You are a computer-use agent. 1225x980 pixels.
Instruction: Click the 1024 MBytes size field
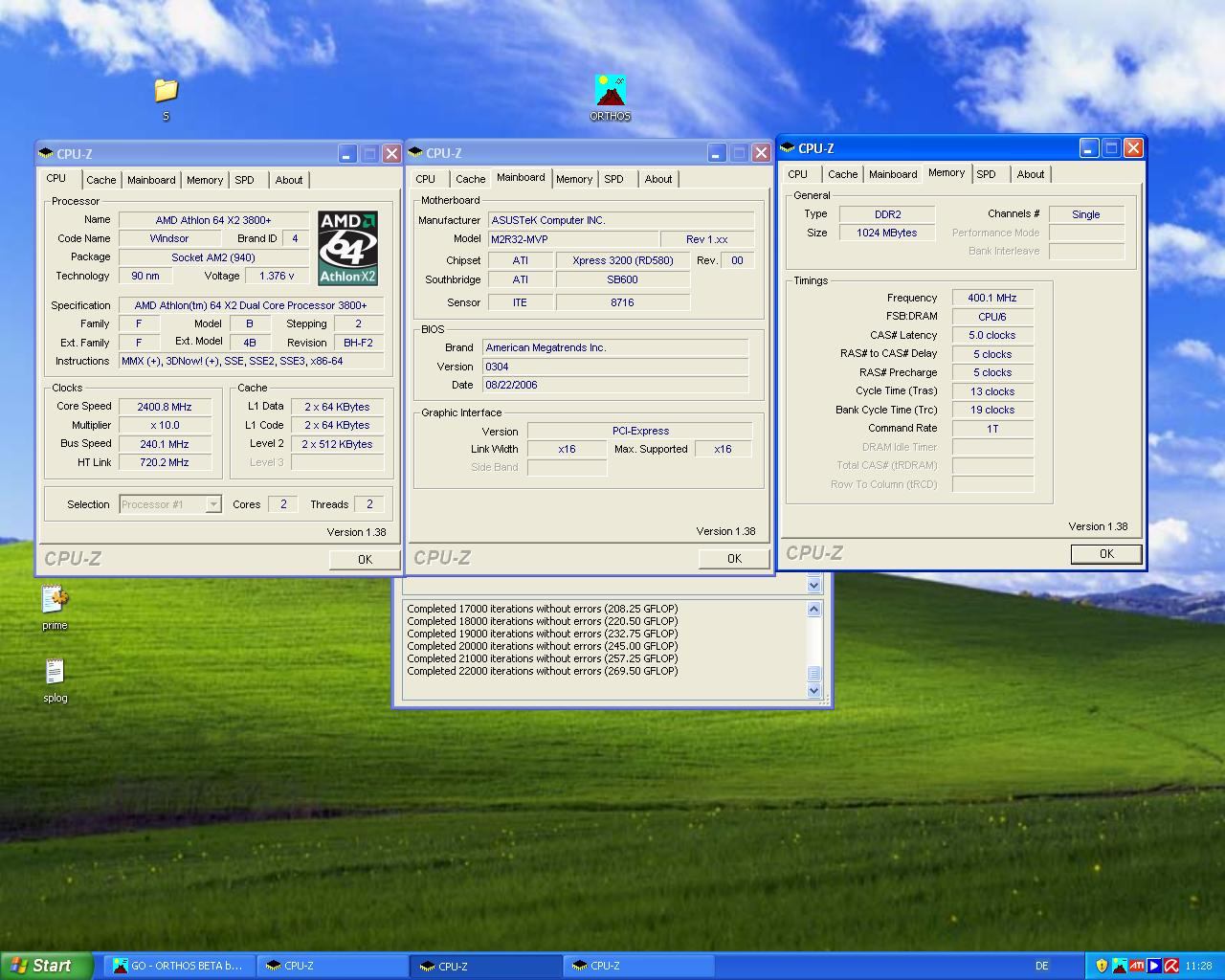click(x=887, y=233)
